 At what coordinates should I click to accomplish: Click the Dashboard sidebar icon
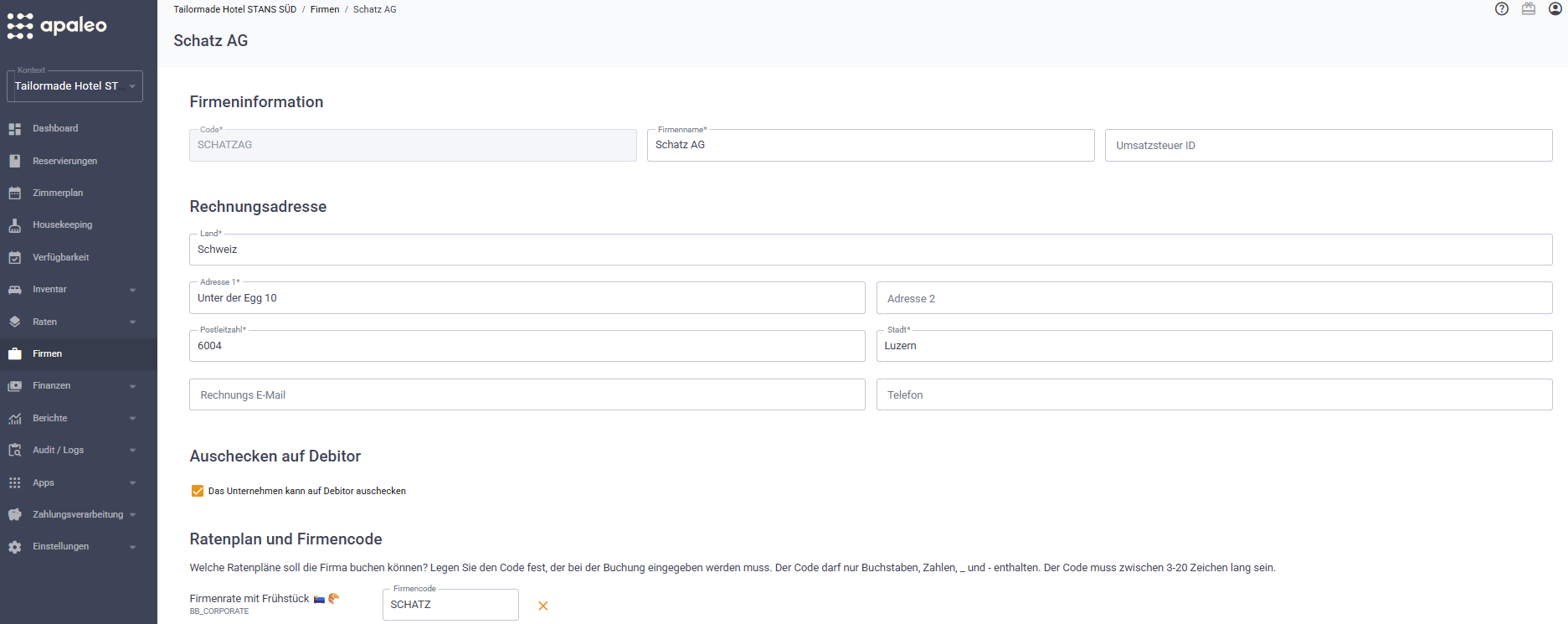[15, 129]
